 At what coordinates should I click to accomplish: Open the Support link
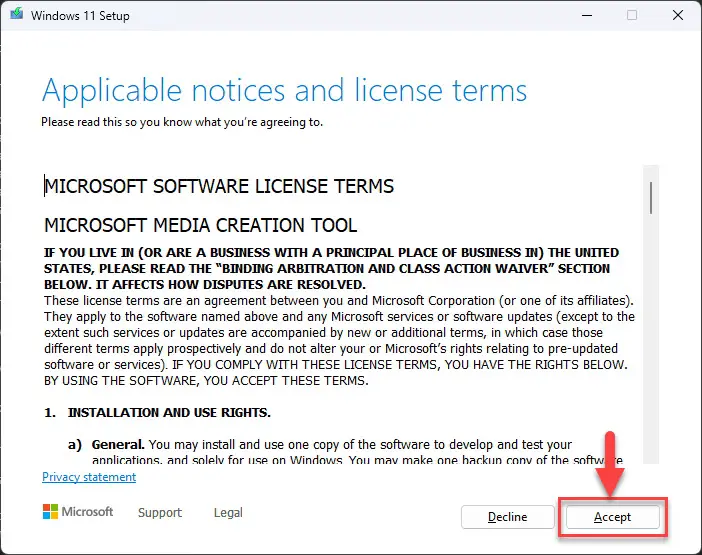pyautogui.click(x=160, y=512)
